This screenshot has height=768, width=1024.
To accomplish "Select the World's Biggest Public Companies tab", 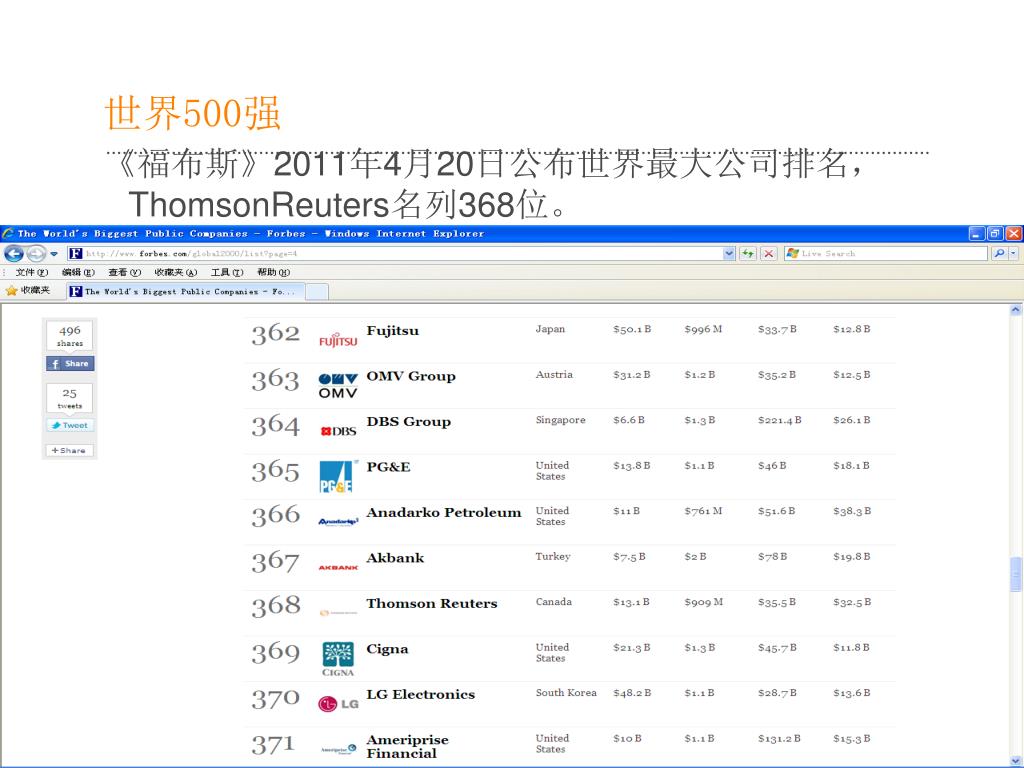I will pyautogui.click(x=185, y=291).
